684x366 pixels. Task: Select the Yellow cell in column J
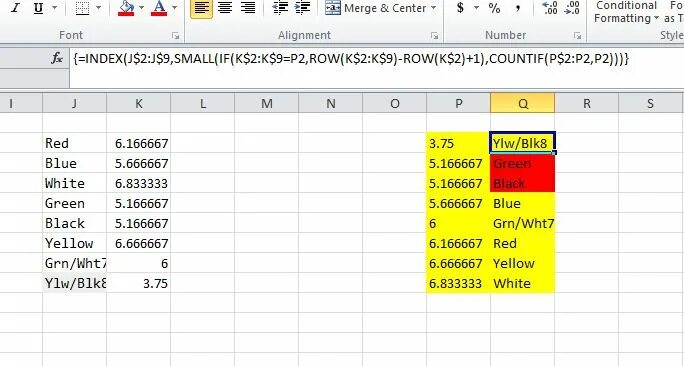(74, 243)
